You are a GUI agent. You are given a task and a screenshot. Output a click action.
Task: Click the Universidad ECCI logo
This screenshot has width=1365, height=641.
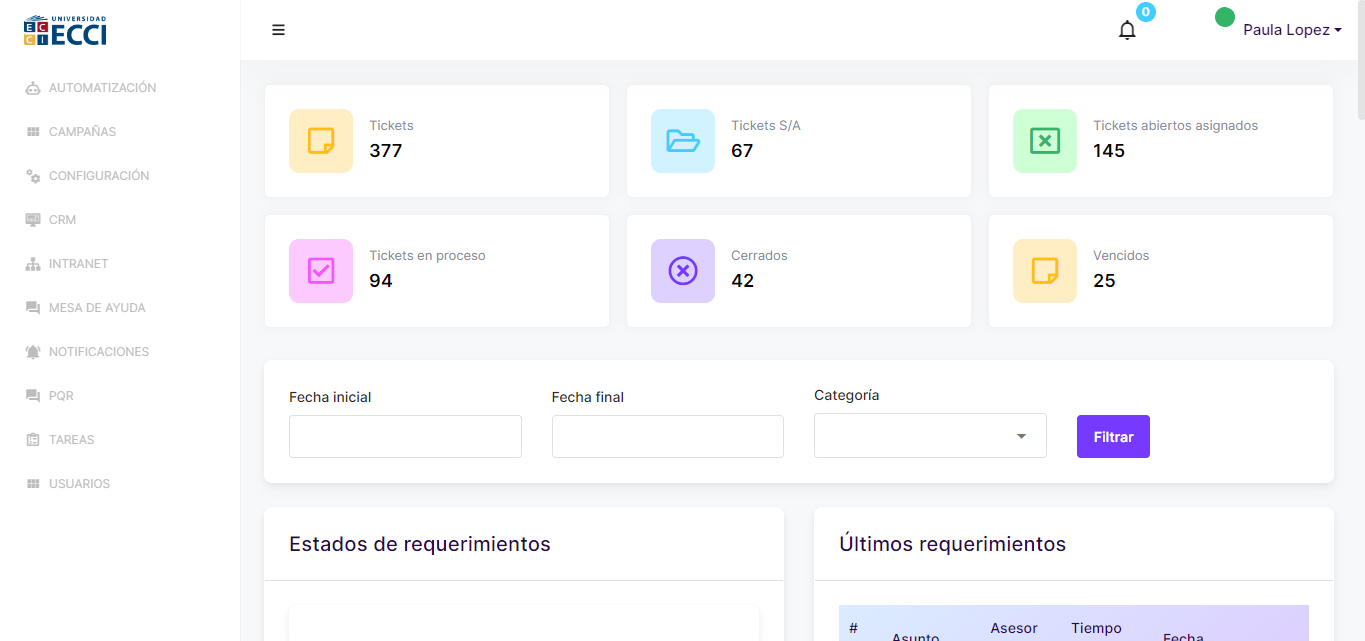(x=65, y=30)
